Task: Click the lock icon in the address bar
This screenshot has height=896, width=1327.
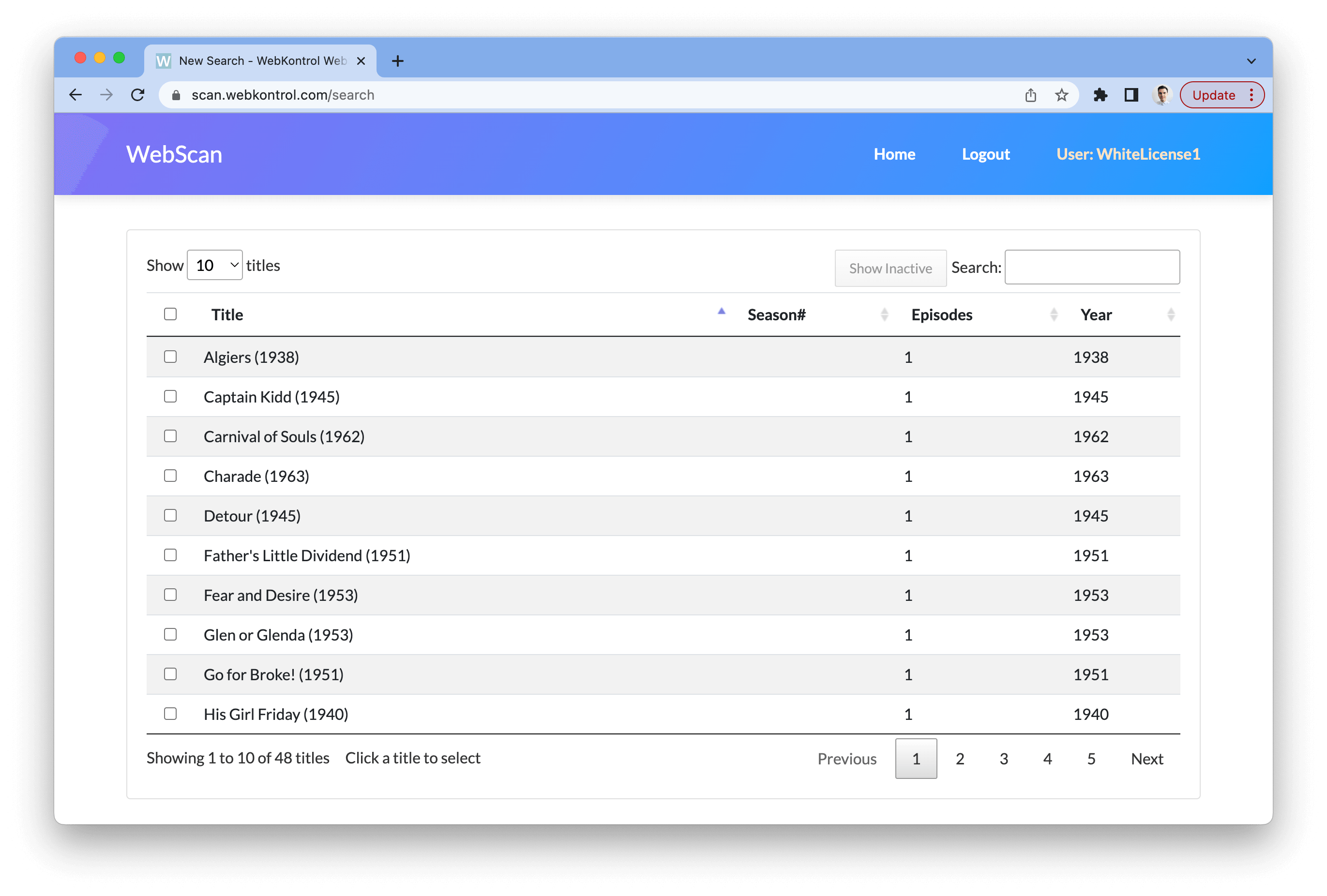Action: coord(176,95)
